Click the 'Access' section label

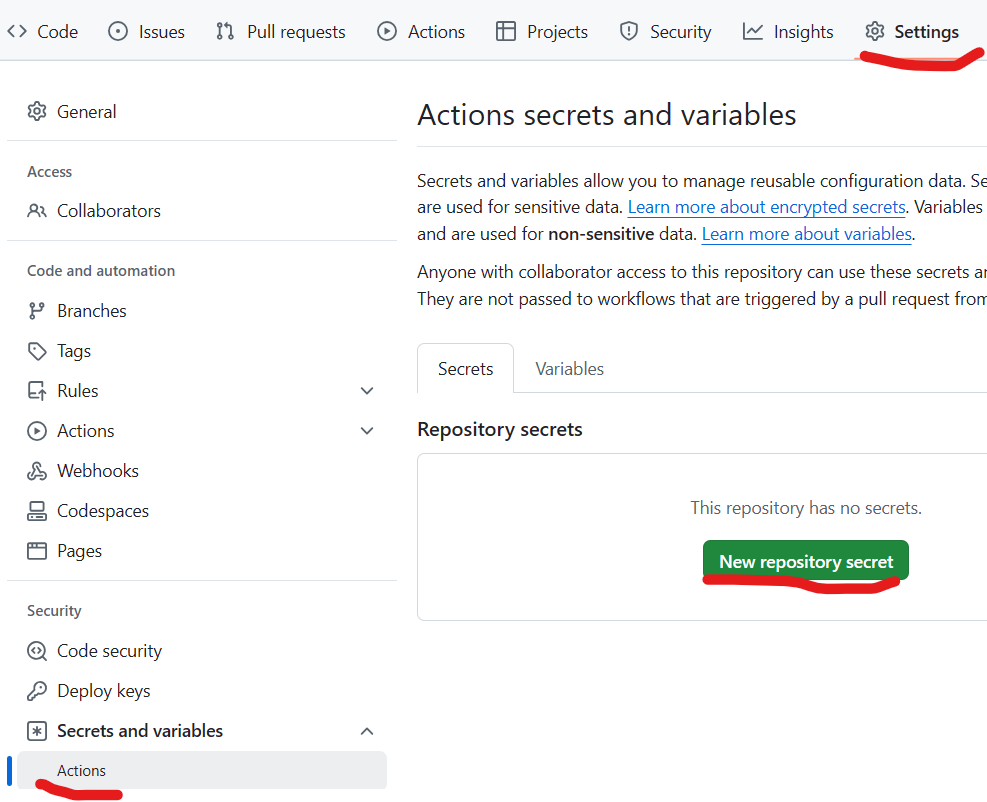pos(50,172)
